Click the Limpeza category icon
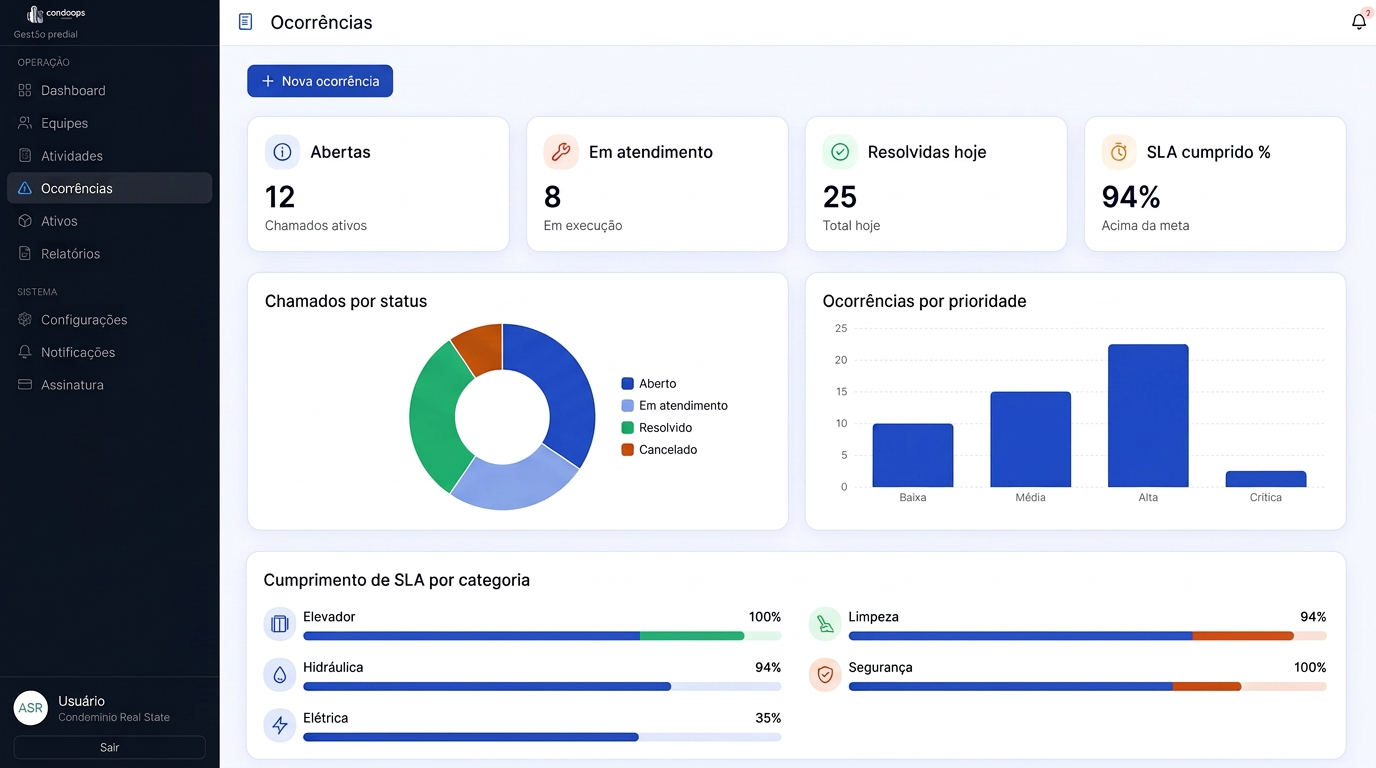Screen dimensions: 1376x768 click(x=825, y=624)
